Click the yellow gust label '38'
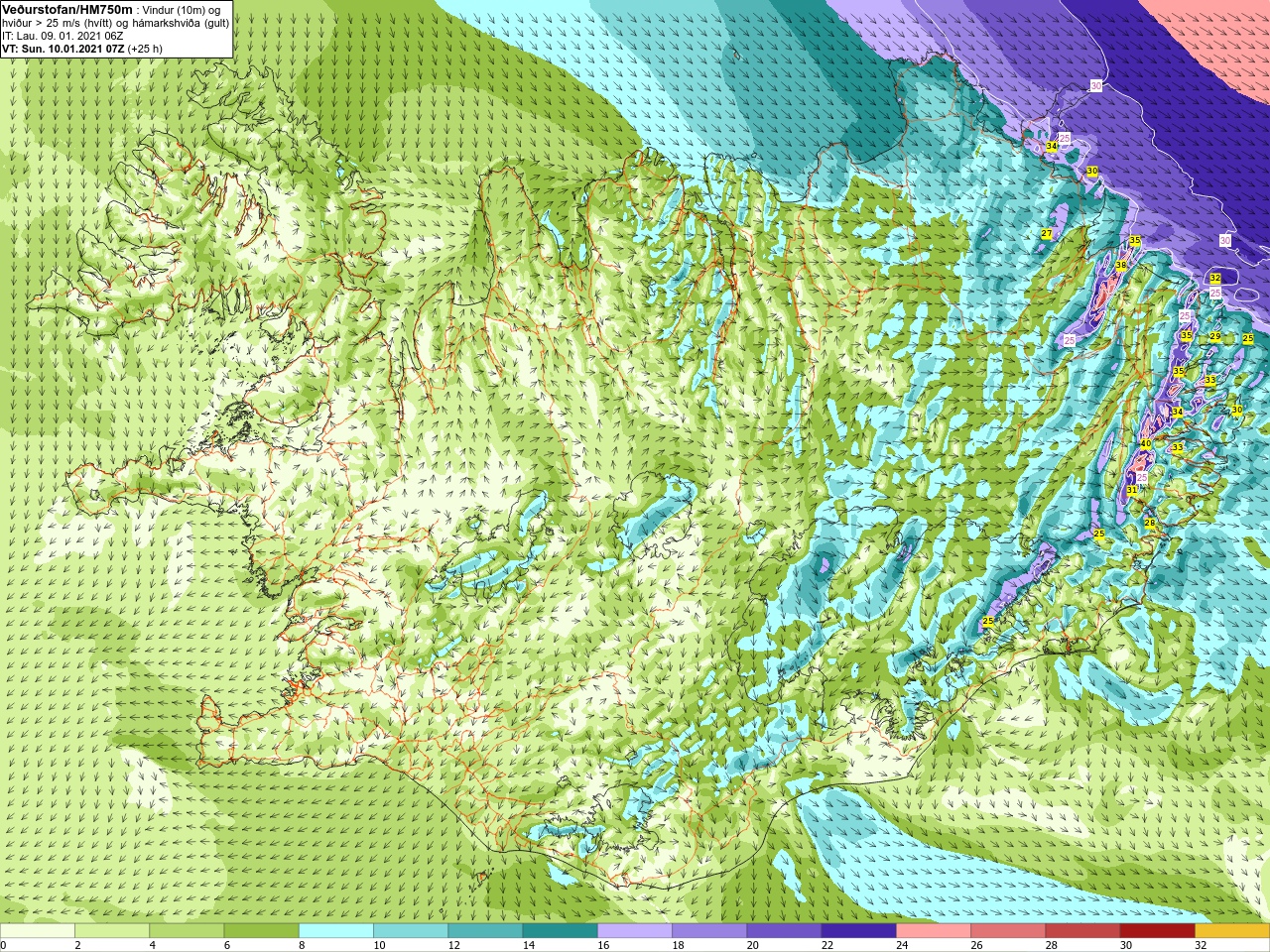Image resolution: width=1270 pixels, height=952 pixels. 1121,266
